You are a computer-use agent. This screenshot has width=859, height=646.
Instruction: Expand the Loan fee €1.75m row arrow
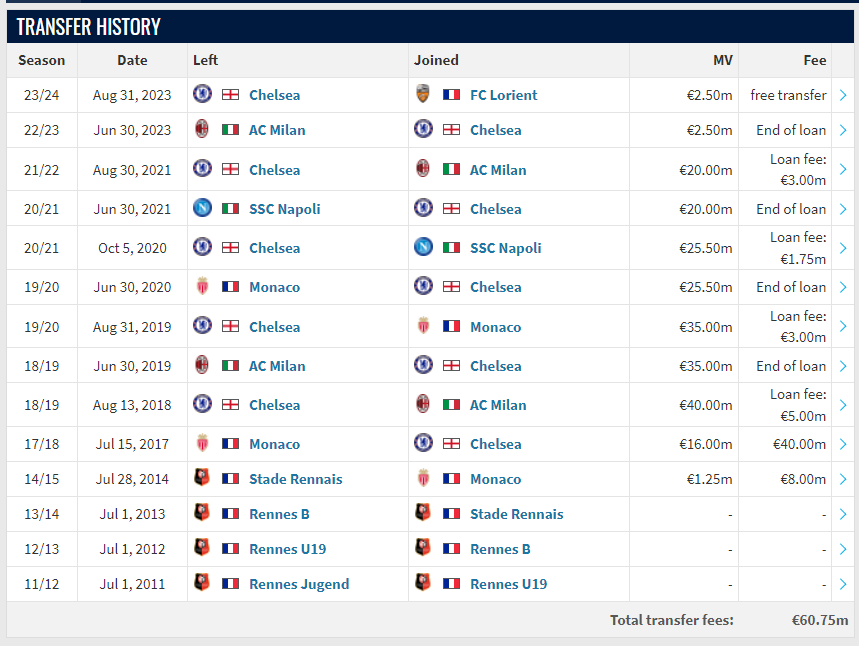(843, 248)
